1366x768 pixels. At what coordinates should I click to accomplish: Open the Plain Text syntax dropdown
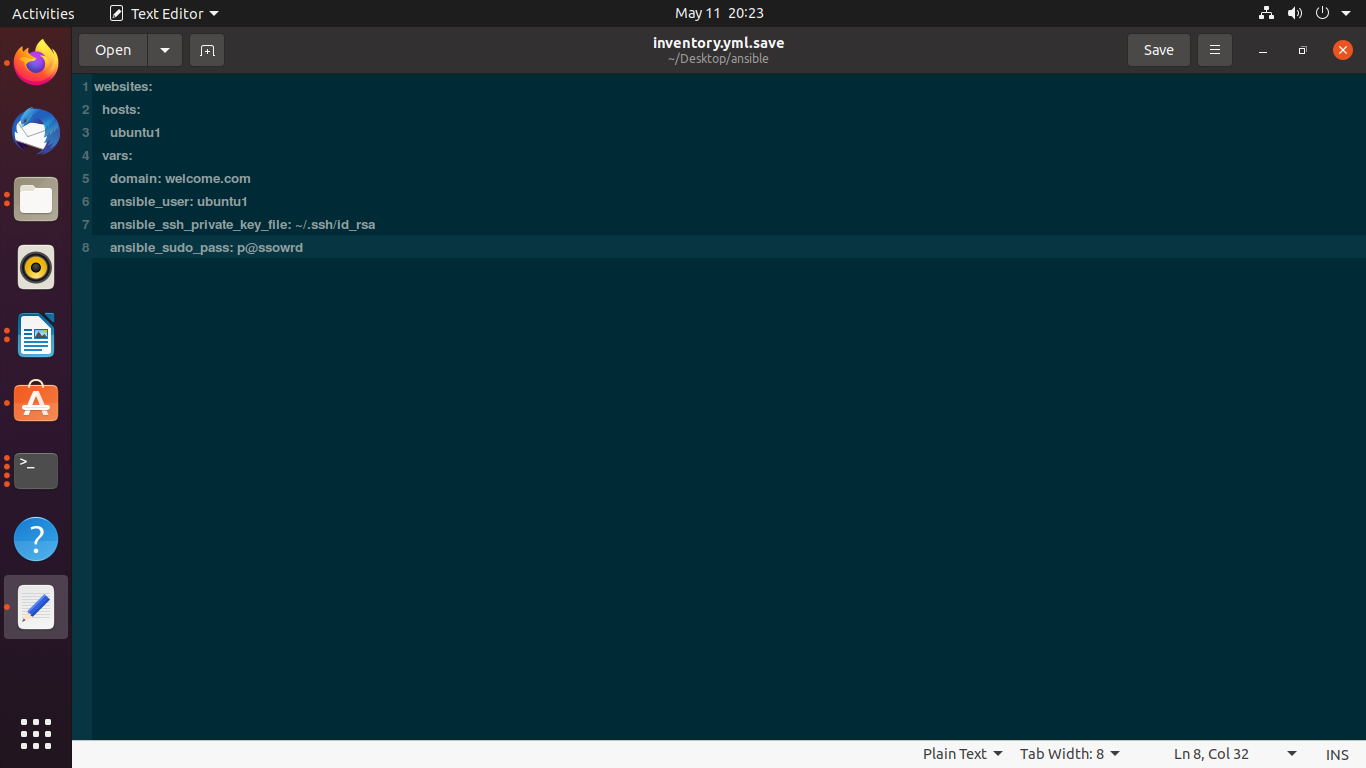pyautogui.click(x=960, y=754)
